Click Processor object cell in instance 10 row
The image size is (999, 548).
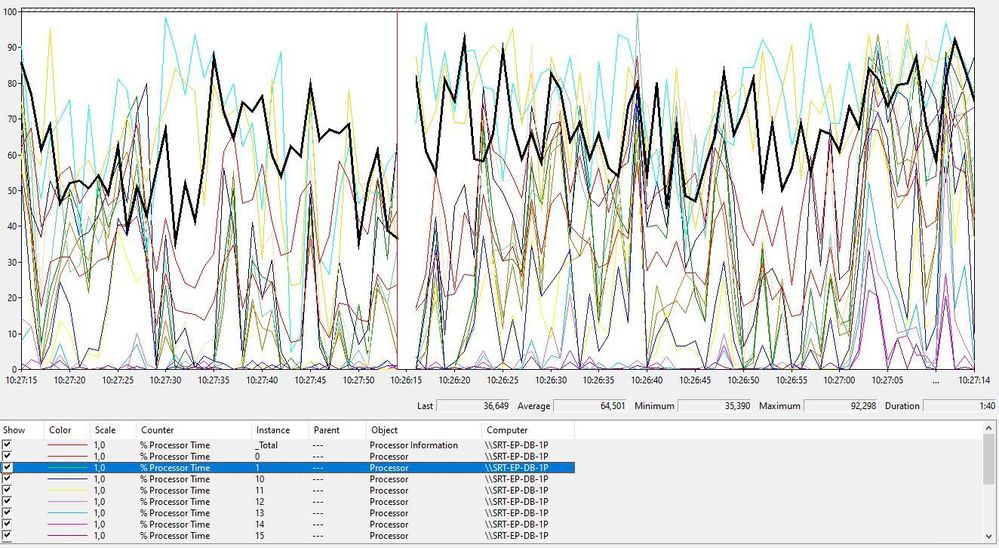point(389,479)
